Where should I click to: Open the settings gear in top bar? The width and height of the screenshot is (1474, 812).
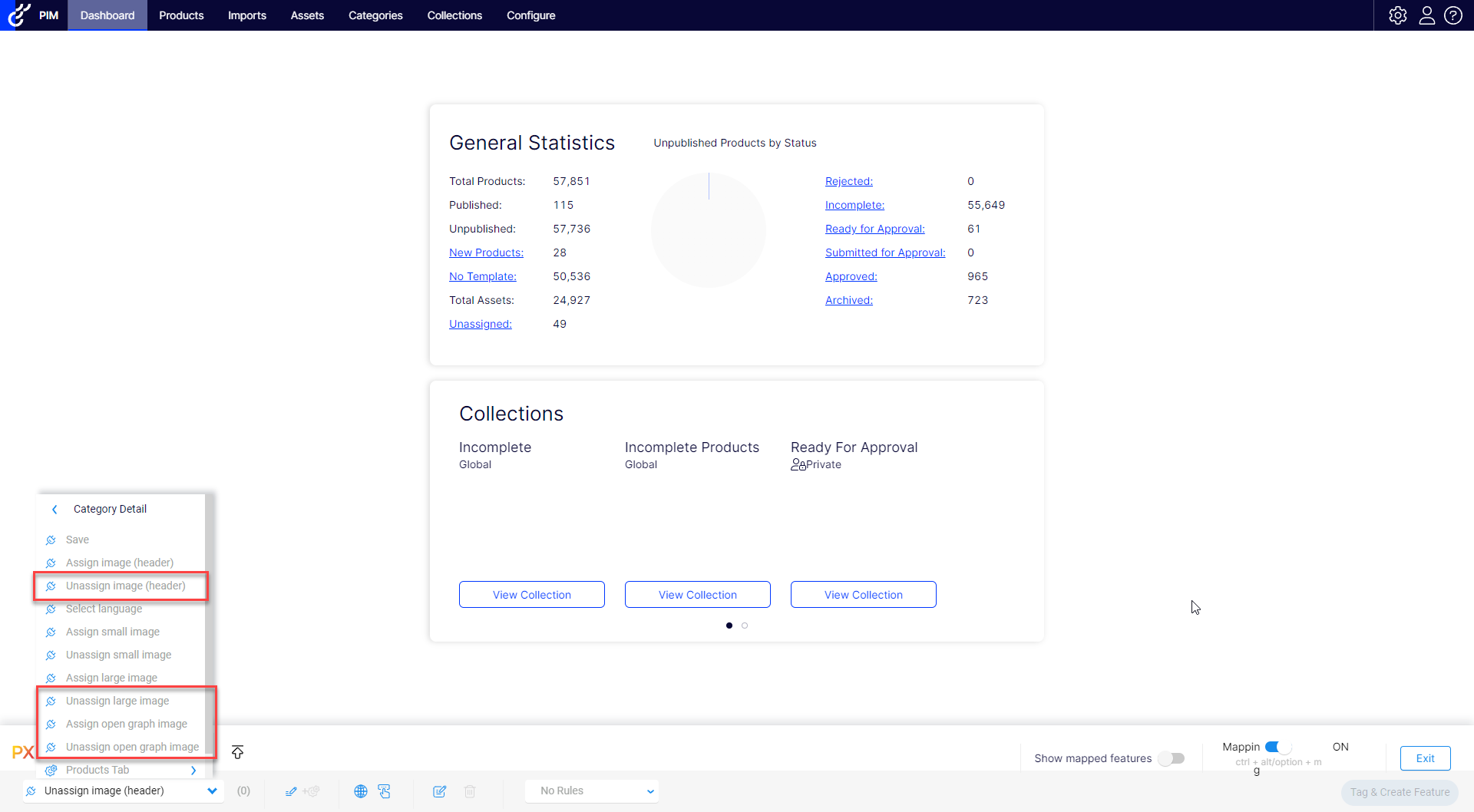[1398, 15]
